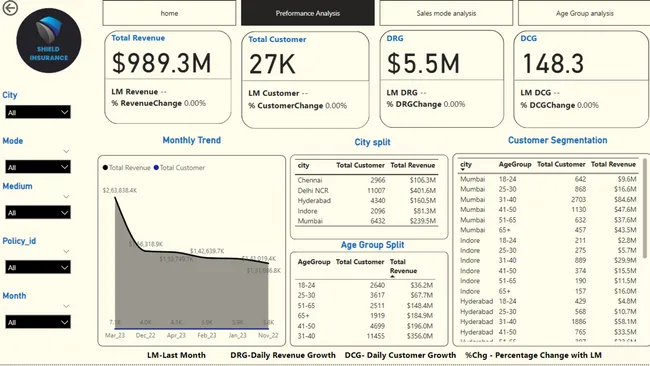Screen dimensions: 650x366
Task: Click Indore 31-40 revenue $29.9M
Action: (x=625, y=260)
